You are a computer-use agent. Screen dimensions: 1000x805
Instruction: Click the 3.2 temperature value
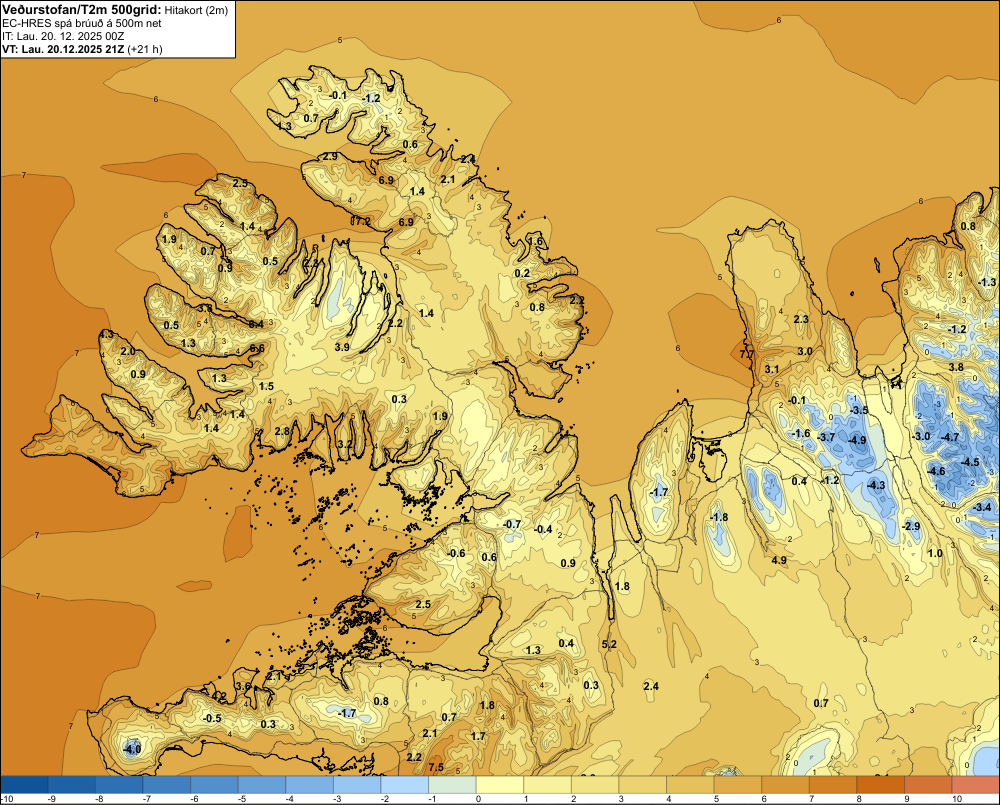(344, 443)
